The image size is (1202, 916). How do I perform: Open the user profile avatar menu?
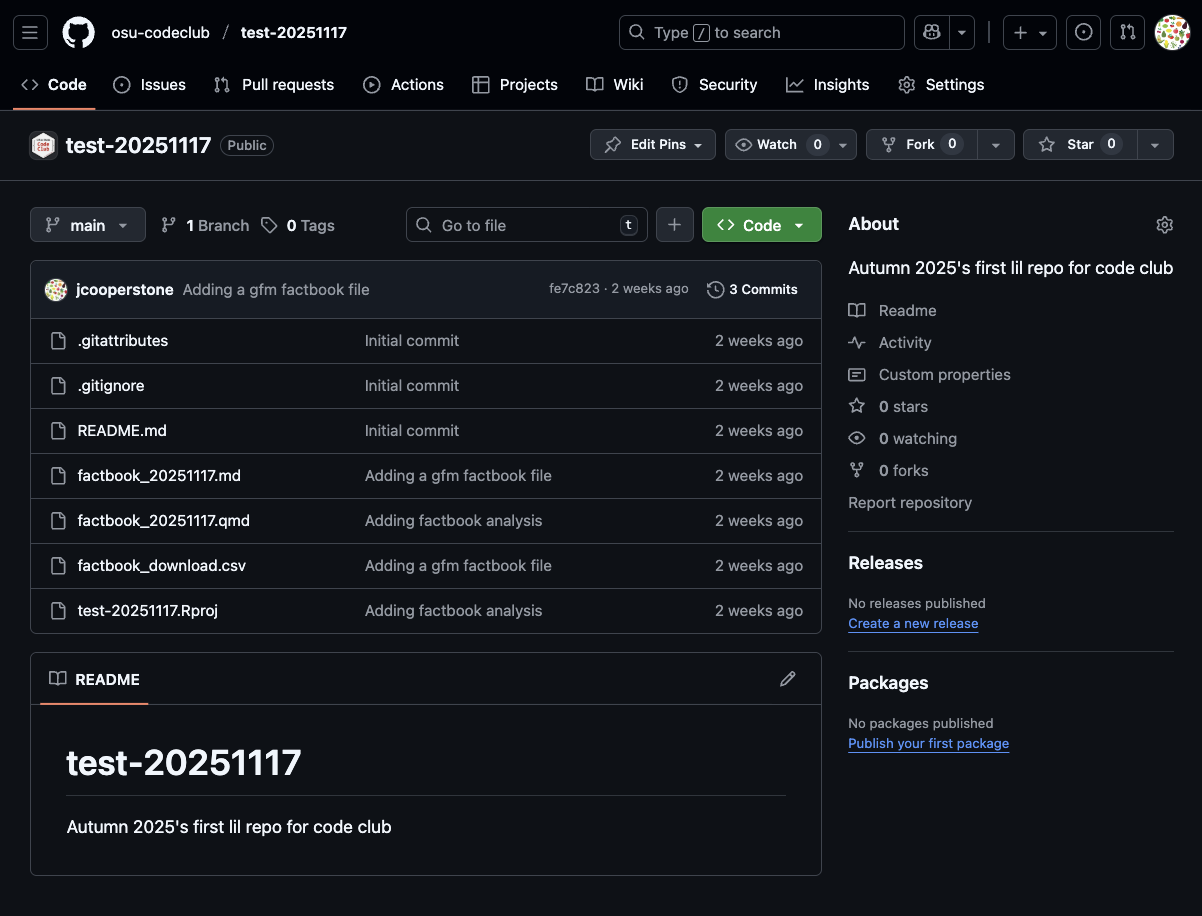point(1172,32)
